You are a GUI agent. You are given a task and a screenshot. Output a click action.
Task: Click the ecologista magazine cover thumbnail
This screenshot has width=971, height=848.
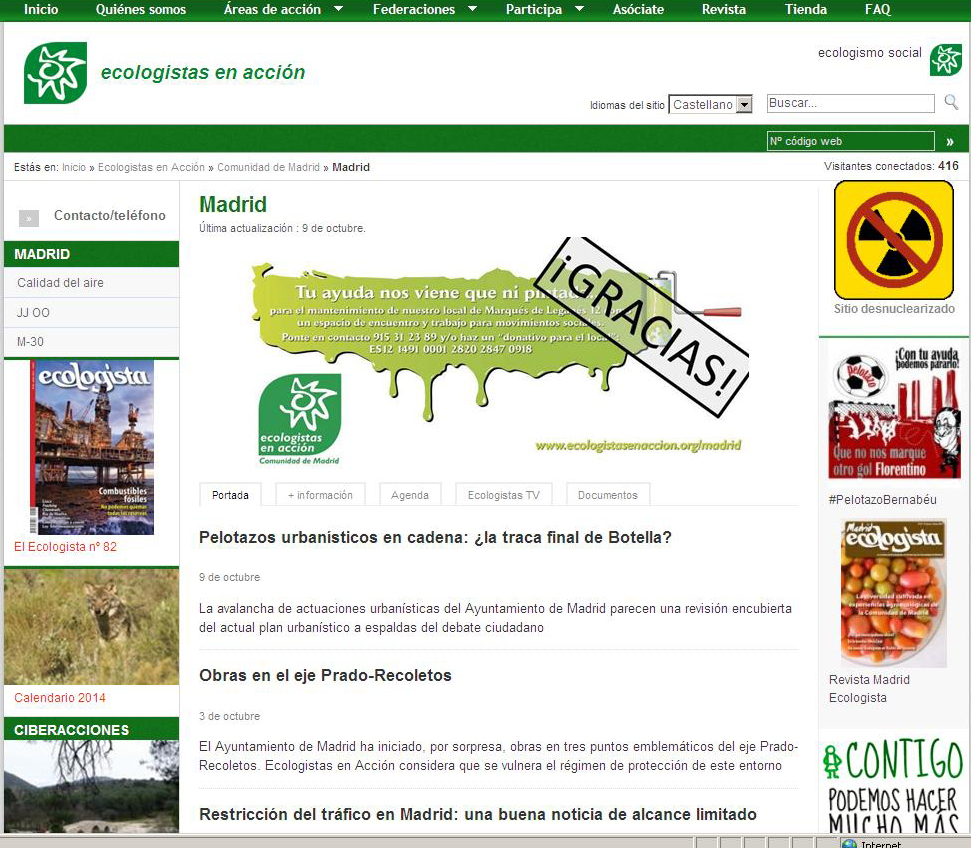tap(92, 447)
